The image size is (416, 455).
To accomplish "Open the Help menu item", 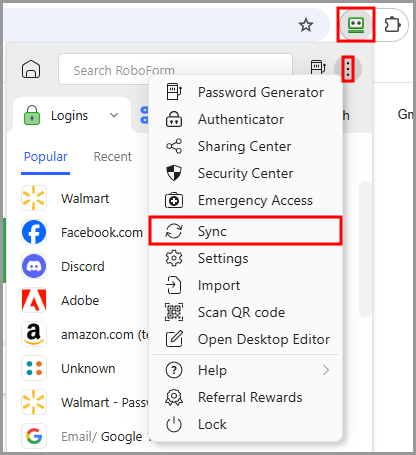I will click(245, 370).
